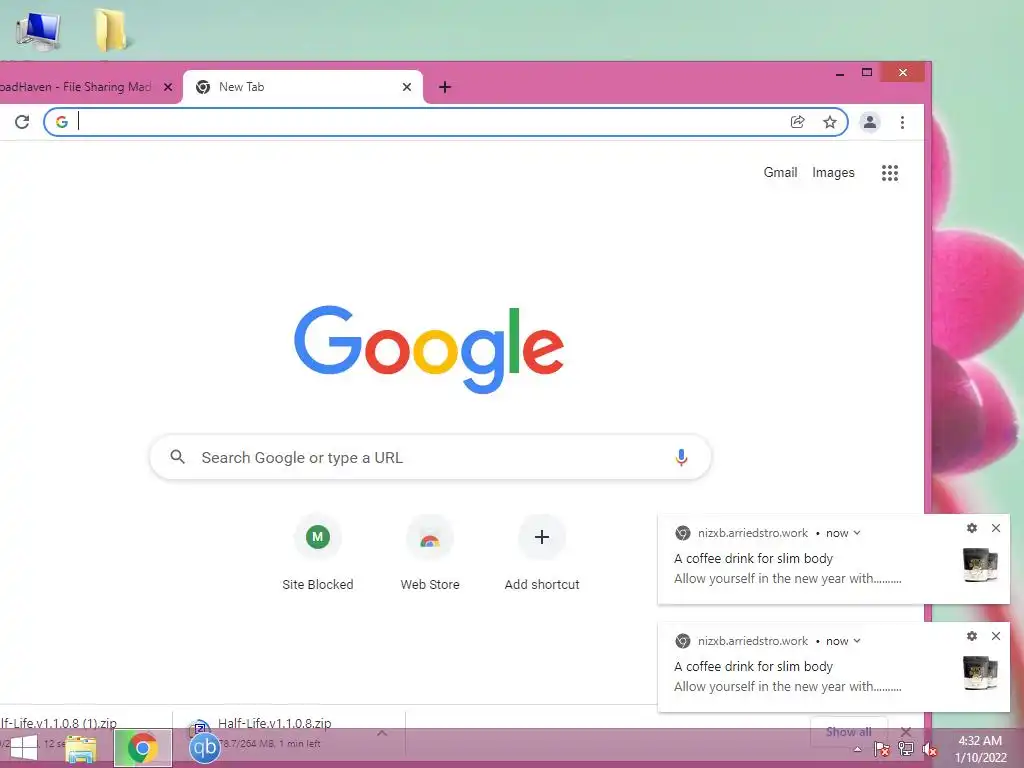Click the Search Google or type a URL box

pyautogui.click(x=430, y=457)
